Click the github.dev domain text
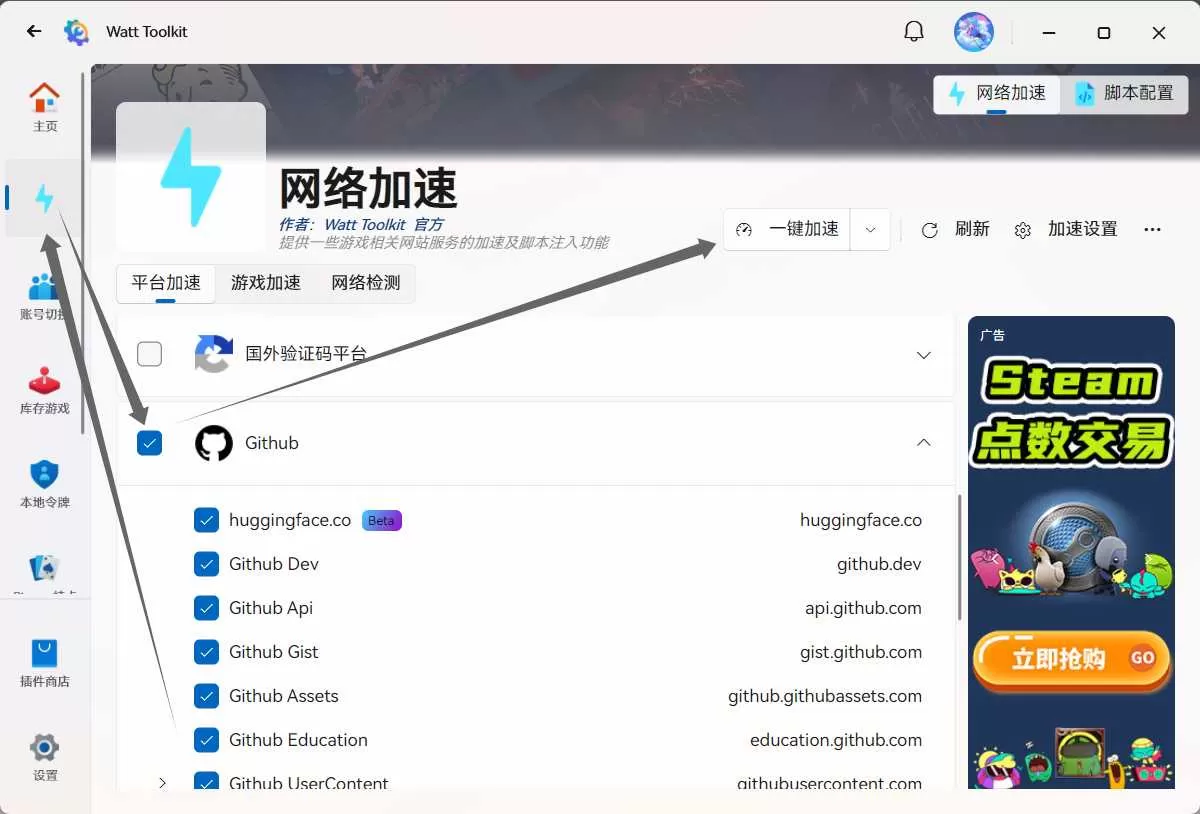Viewport: 1200px width, 814px height. tap(879, 564)
